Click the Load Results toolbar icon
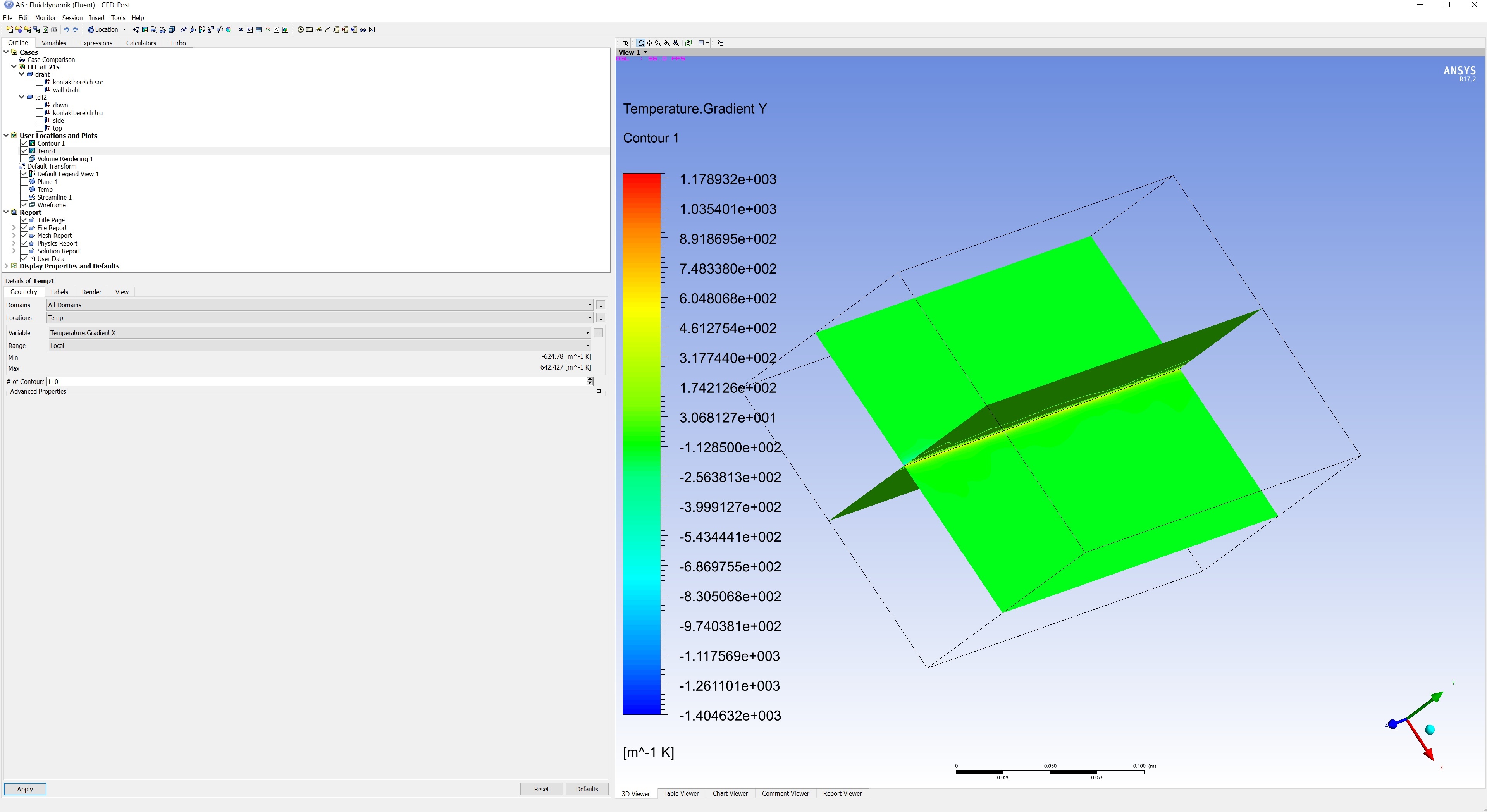The image size is (1487, 812). coord(10,29)
